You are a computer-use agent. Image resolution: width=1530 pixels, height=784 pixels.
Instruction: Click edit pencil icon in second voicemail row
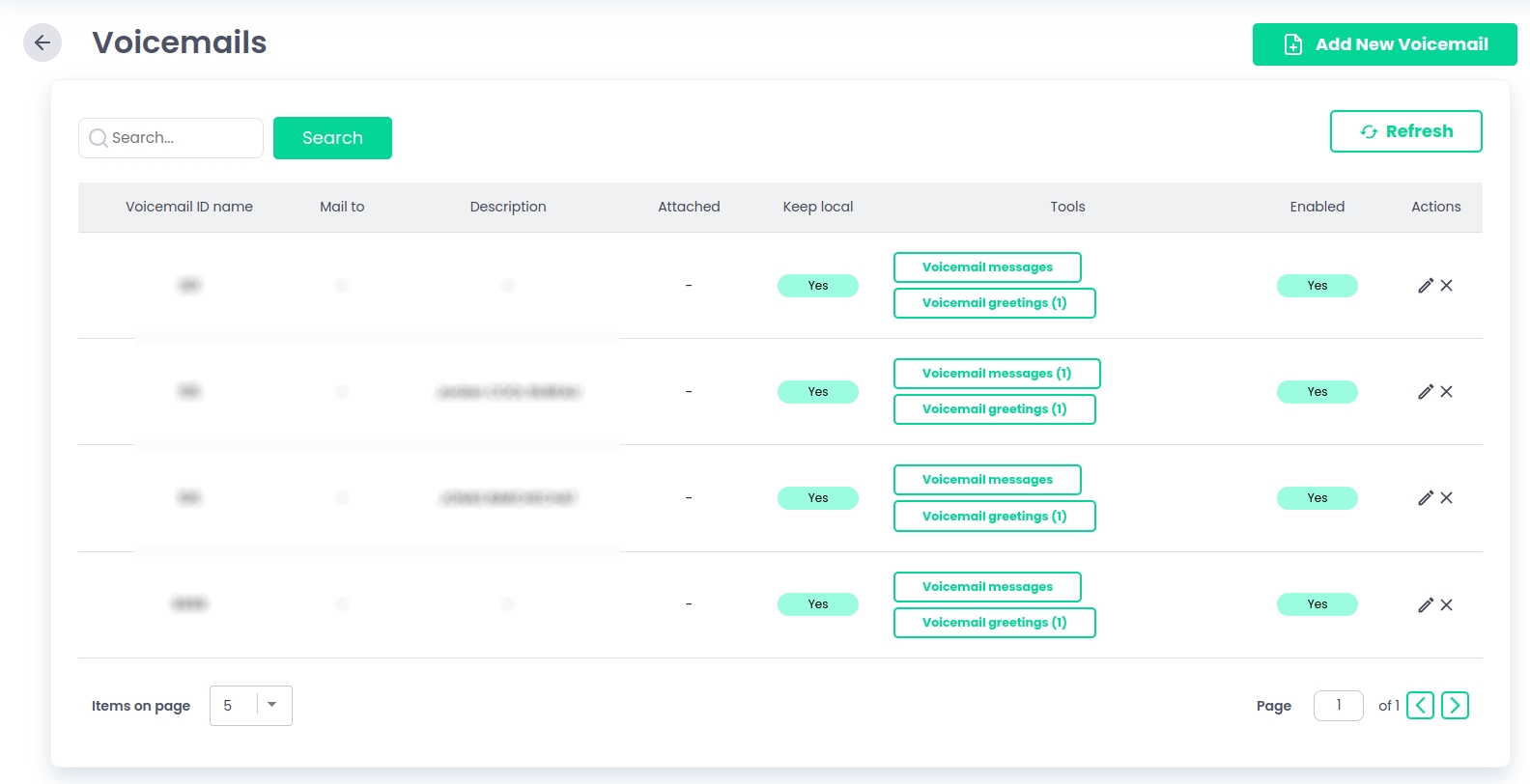click(1425, 392)
